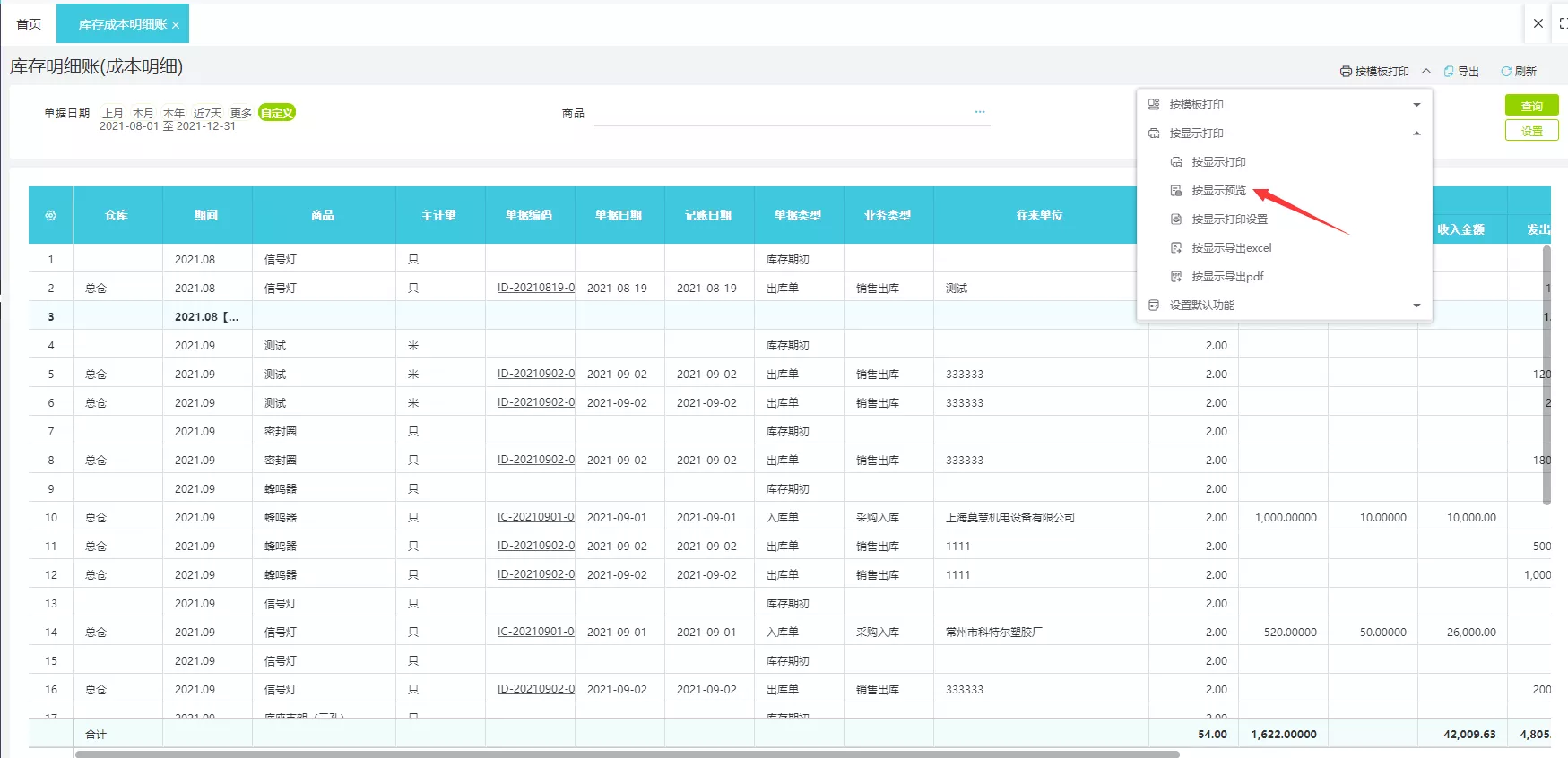Click the 查询 button
This screenshot has width=1568, height=758.
1531,106
